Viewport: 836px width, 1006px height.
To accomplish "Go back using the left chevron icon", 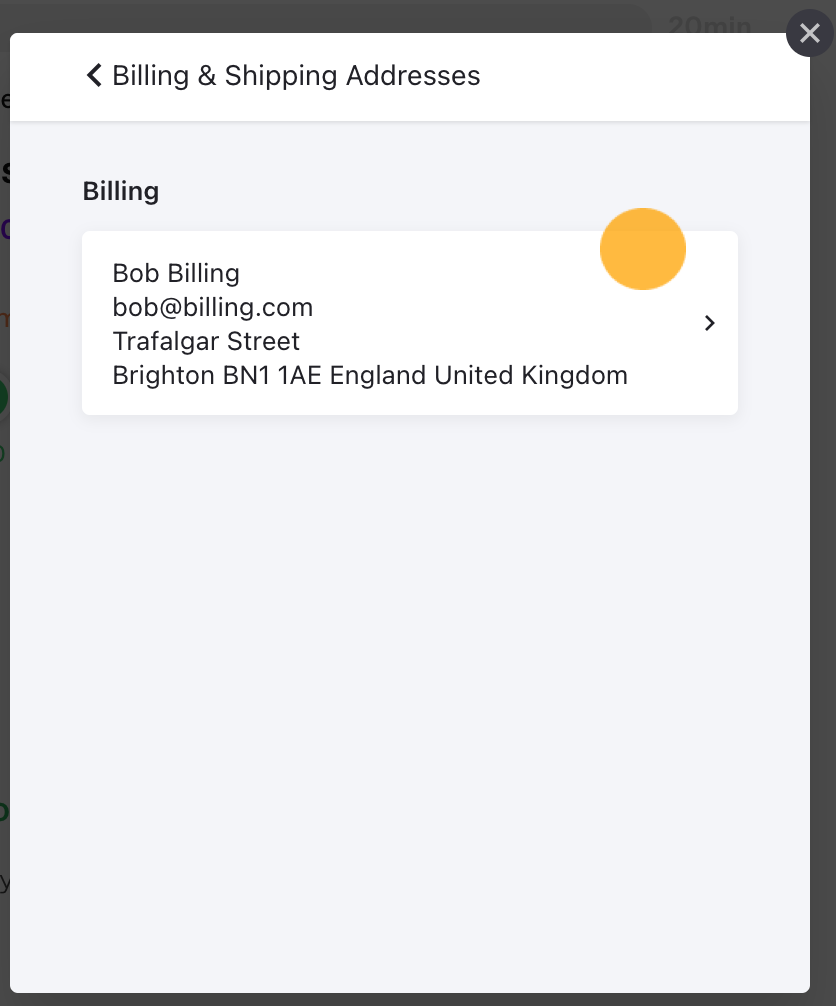I will [x=94, y=75].
